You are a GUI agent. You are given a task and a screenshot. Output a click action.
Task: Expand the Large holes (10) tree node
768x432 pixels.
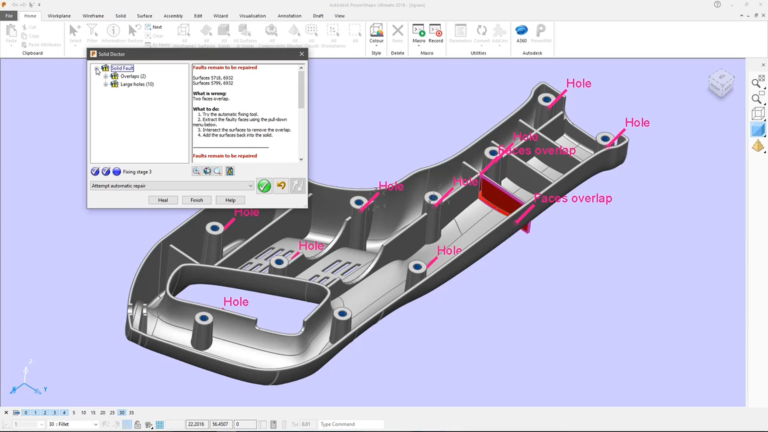tap(105, 84)
